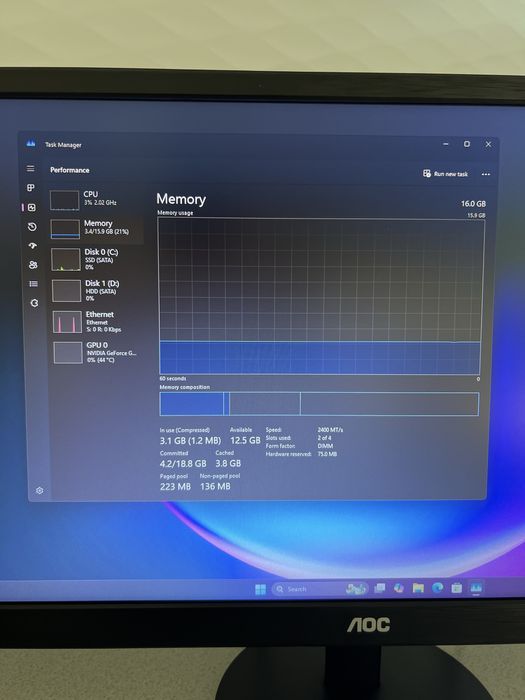The width and height of the screenshot is (525, 700).
Task: Open the Users page icon
Action: pos(33,265)
